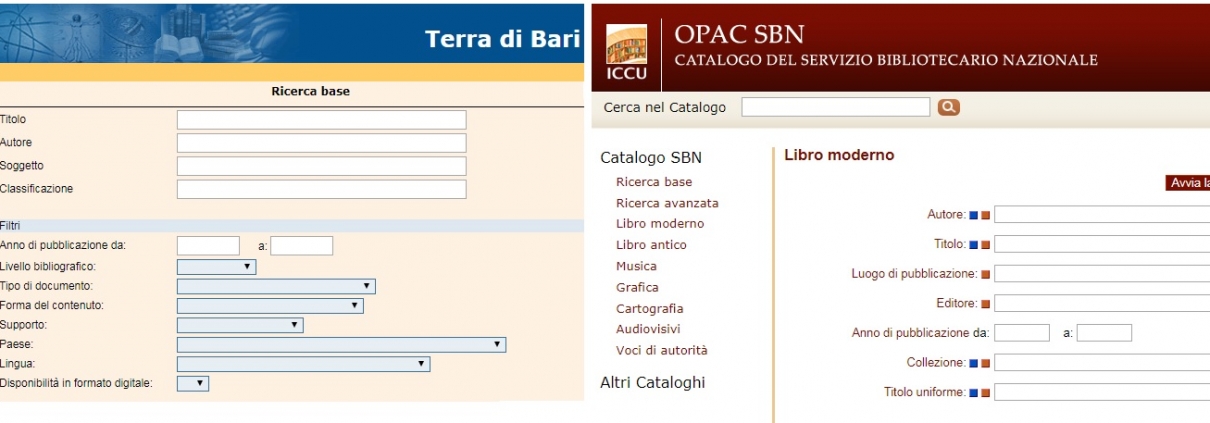
Task: Expand the Forma del contenuto dropdown
Action: click(270, 306)
